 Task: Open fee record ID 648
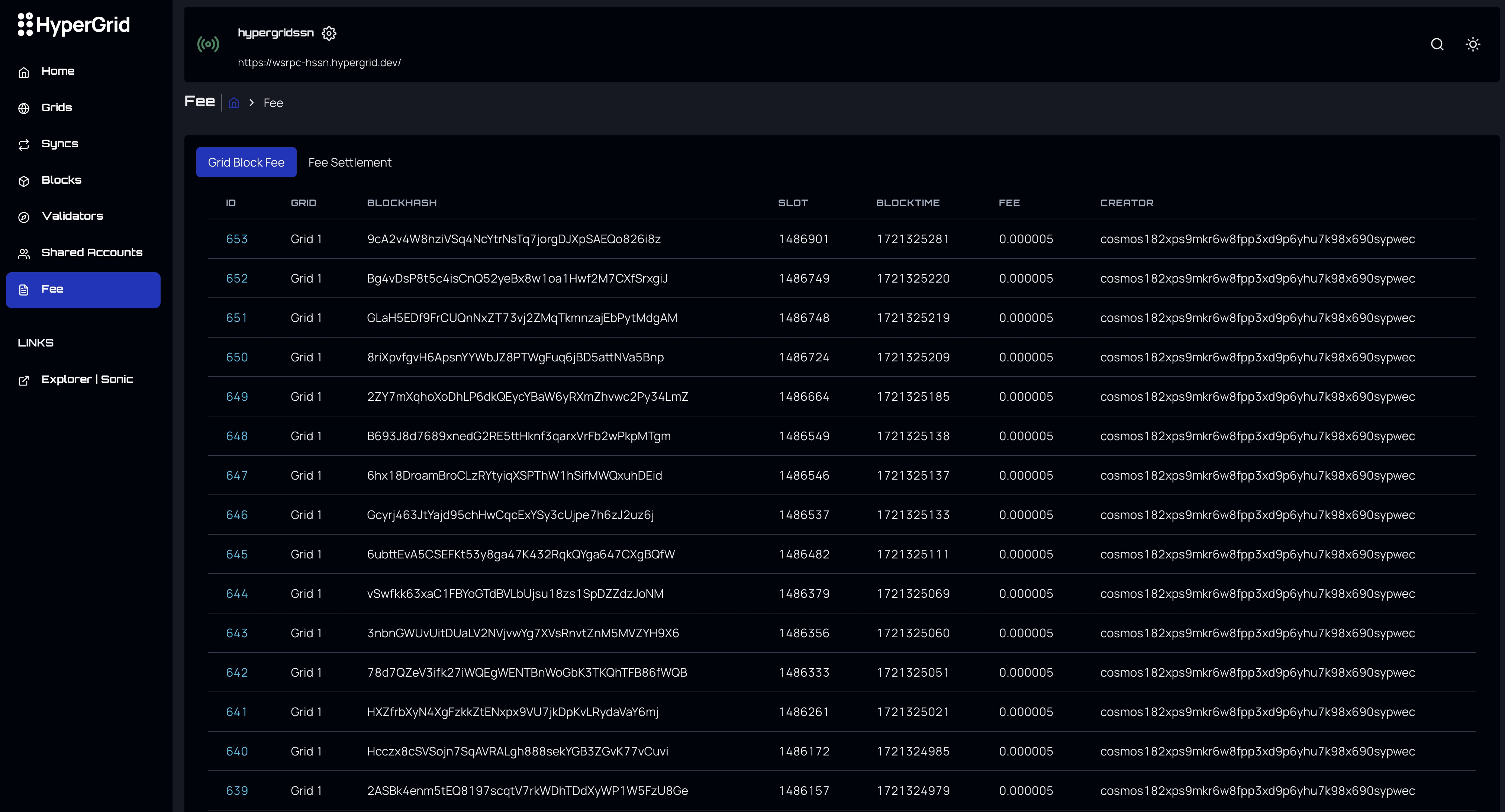[236, 436]
